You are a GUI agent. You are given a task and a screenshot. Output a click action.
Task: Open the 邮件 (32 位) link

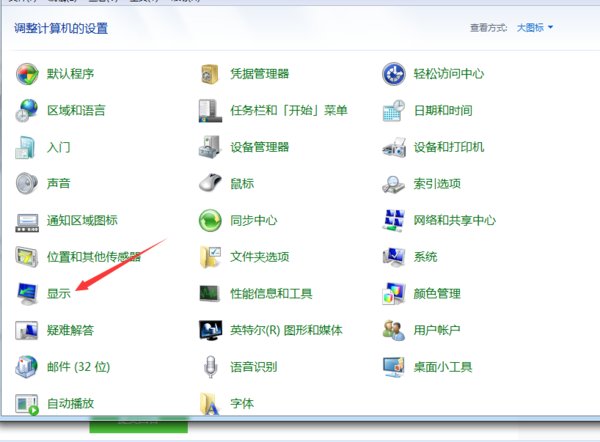coord(78,367)
